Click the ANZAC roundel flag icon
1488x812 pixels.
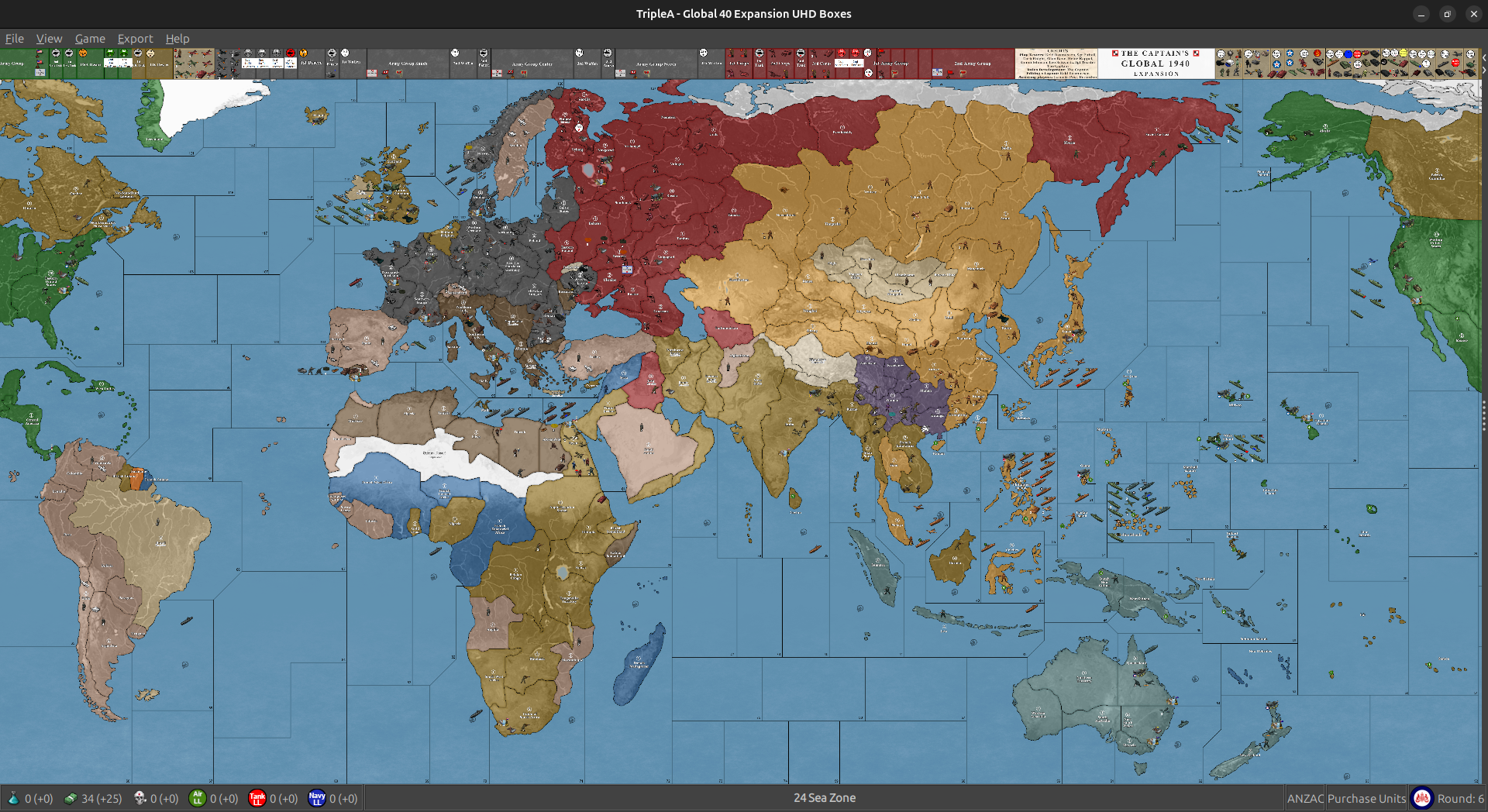click(x=1422, y=798)
